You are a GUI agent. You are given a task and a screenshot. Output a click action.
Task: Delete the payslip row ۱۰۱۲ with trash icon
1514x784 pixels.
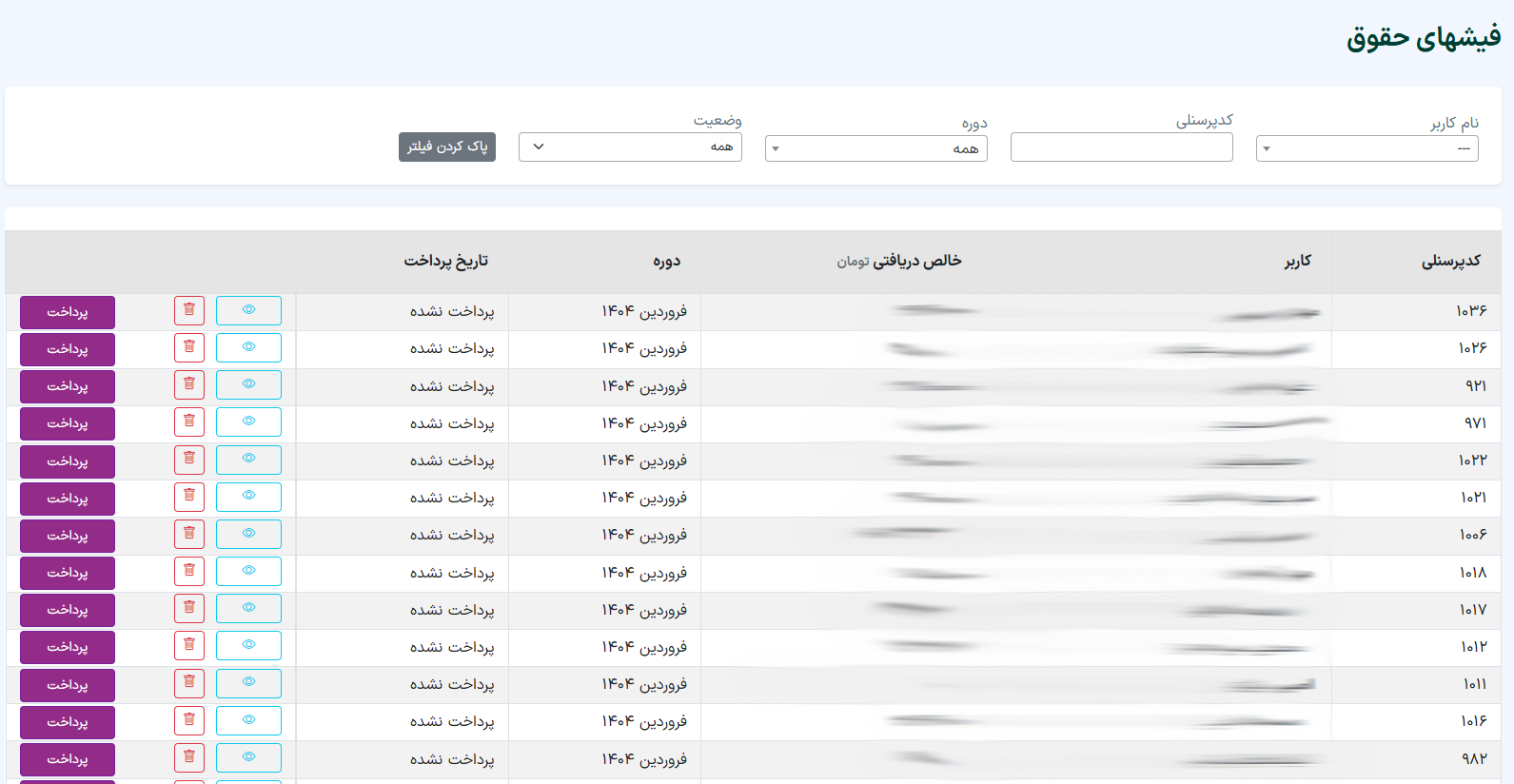click(189, 645)
